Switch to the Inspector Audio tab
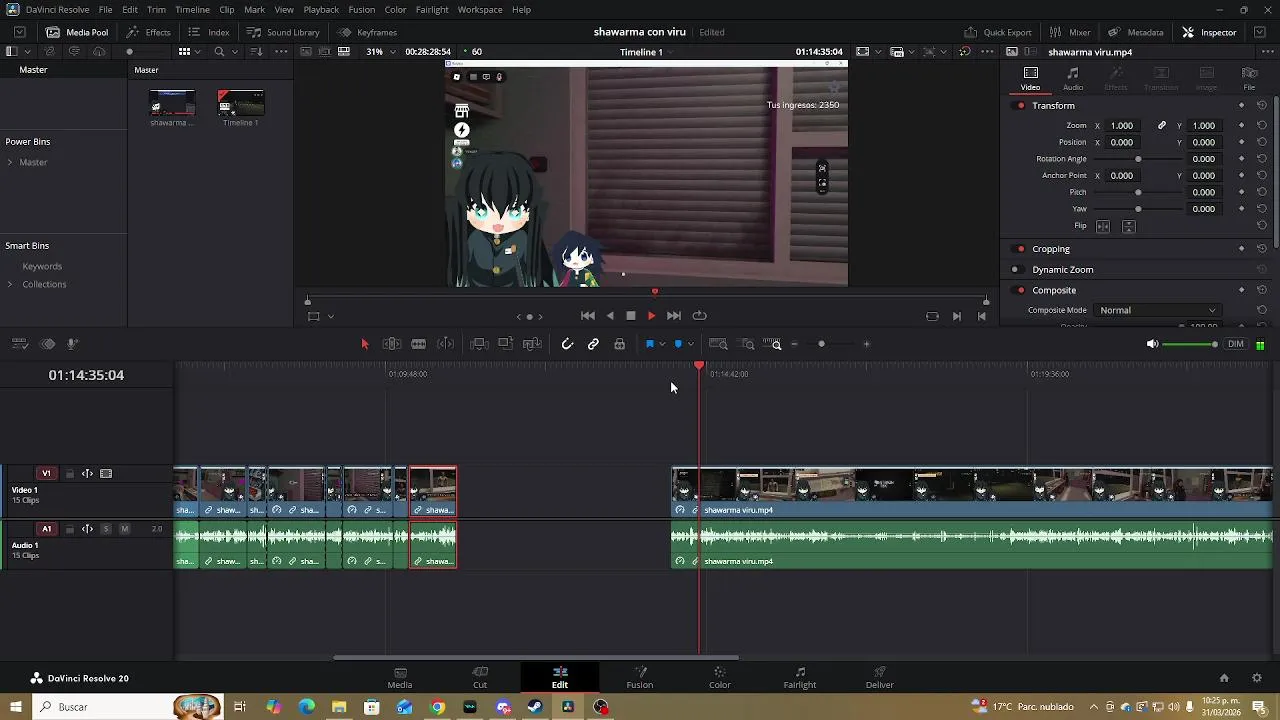Image resolution: width=1280 pixels, height=720 pixels. (1073, 78)
